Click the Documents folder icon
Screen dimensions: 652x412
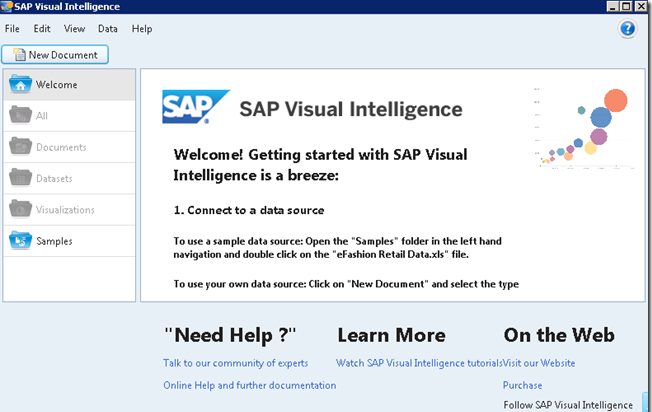pyautogui.click(x=20, y=146)
